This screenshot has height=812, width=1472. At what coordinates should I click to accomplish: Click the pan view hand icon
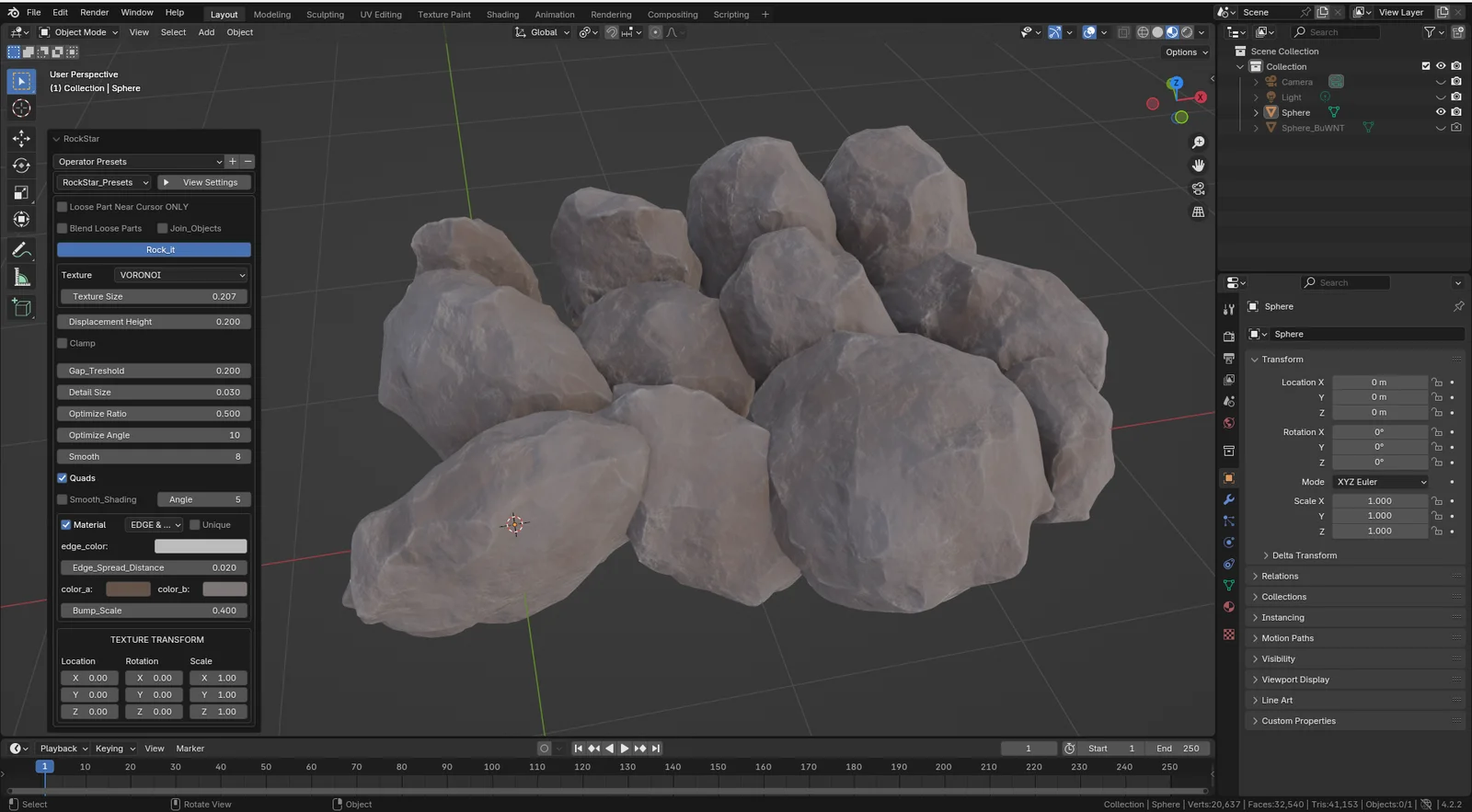point(1198,166)
